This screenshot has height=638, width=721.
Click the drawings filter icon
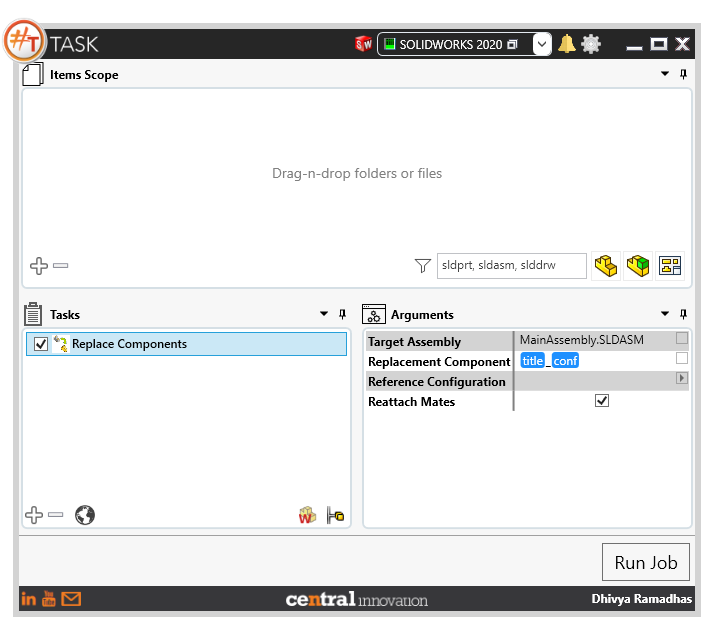[670, 266]
